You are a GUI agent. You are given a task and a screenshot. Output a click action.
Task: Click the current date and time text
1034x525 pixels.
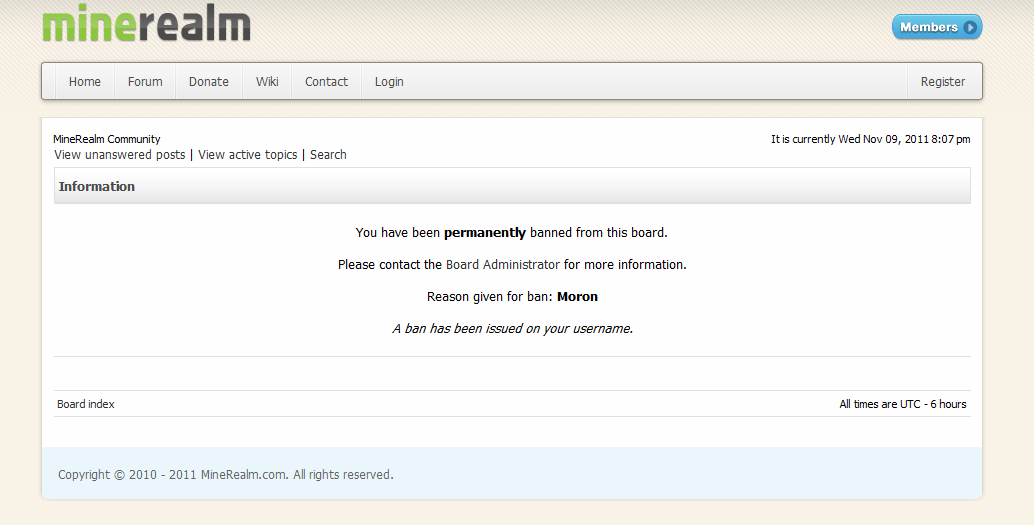click(870, 139)
